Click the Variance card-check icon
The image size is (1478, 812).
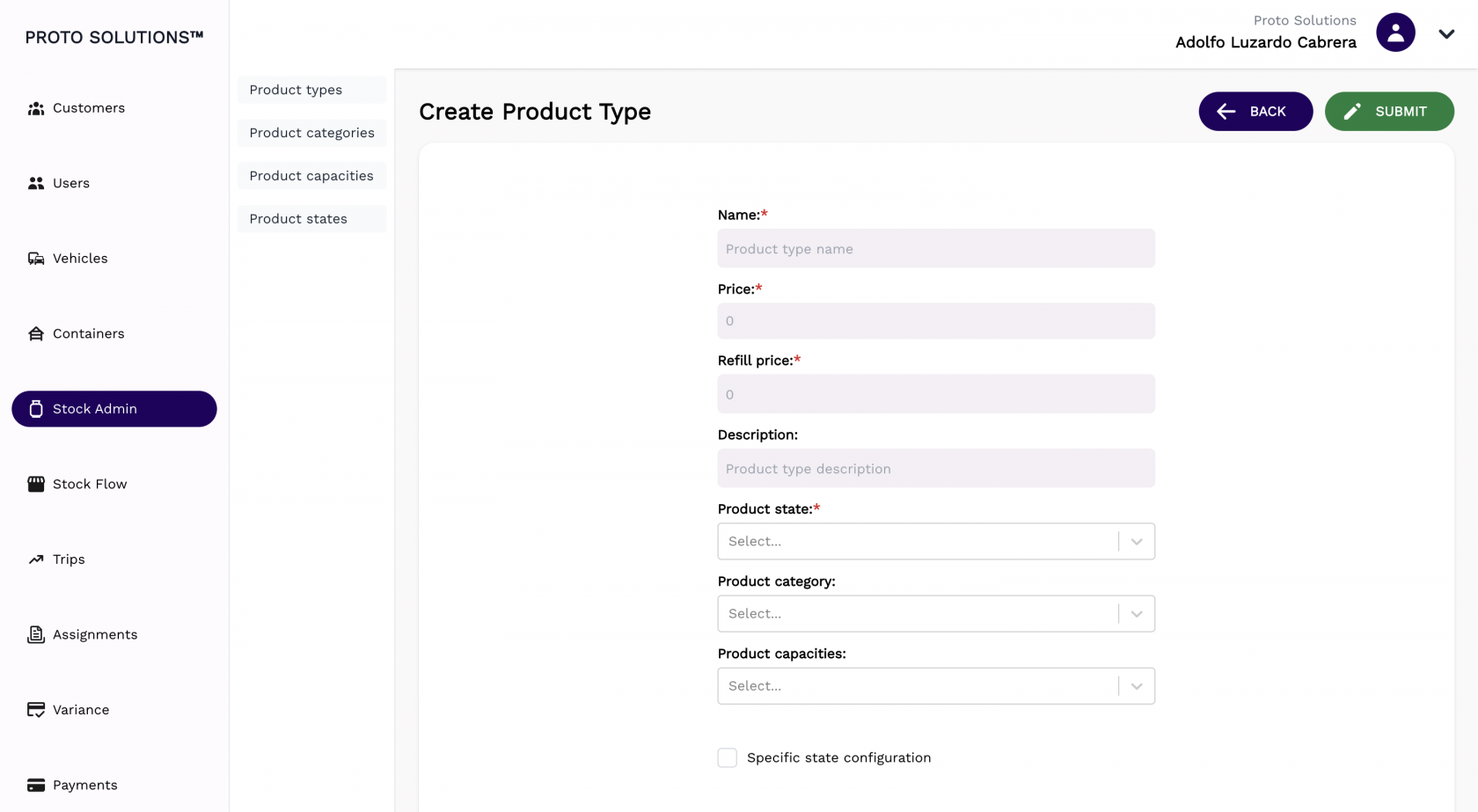[x=36, y=710]
